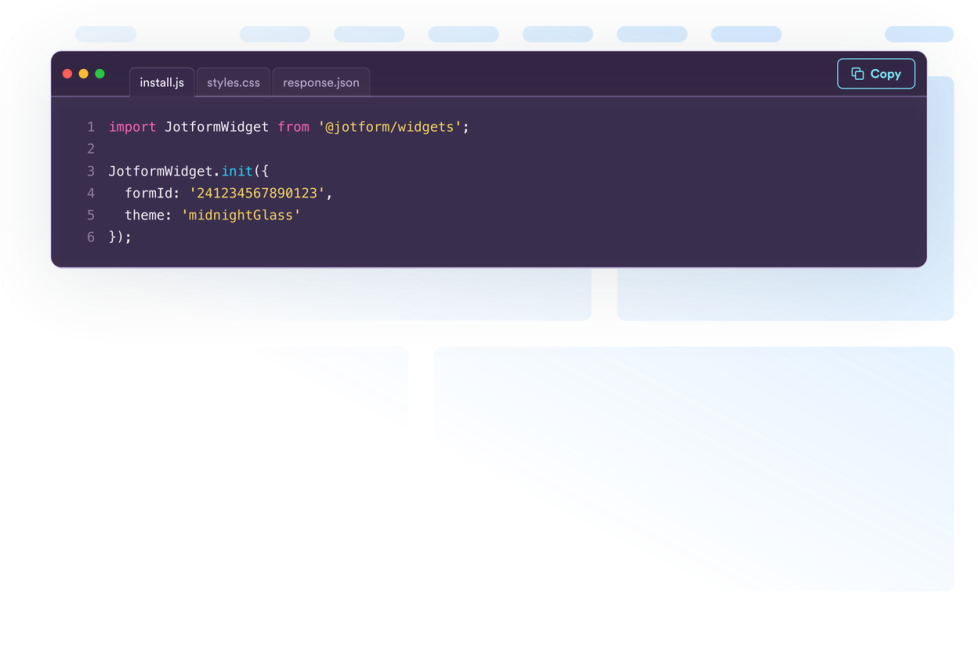Click line number 6 in gutter
The width and height of the screenshot is (978, 646).
[x=91, y=237]
